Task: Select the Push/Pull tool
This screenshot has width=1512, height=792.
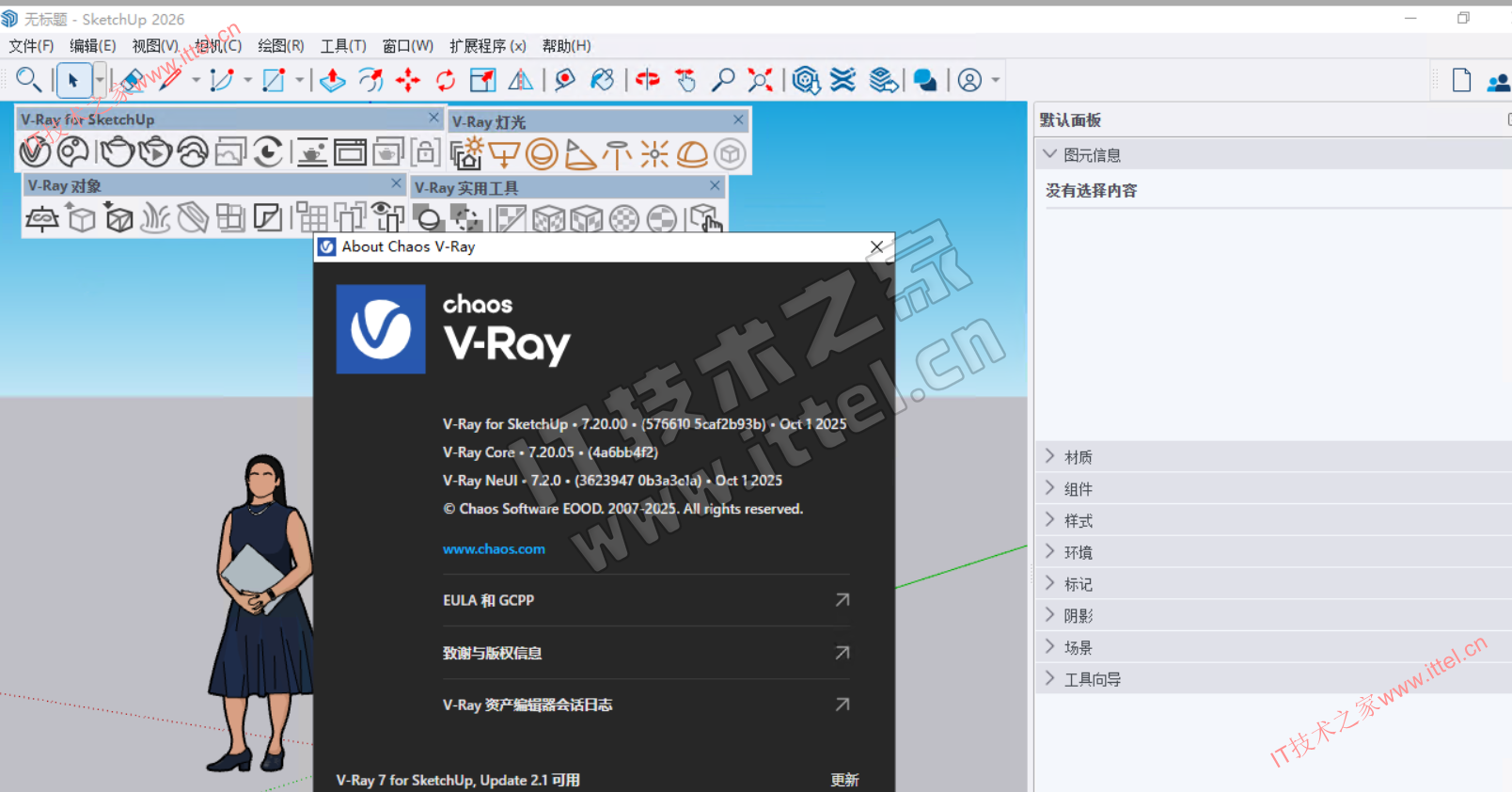Action: (x=332, y=81)
